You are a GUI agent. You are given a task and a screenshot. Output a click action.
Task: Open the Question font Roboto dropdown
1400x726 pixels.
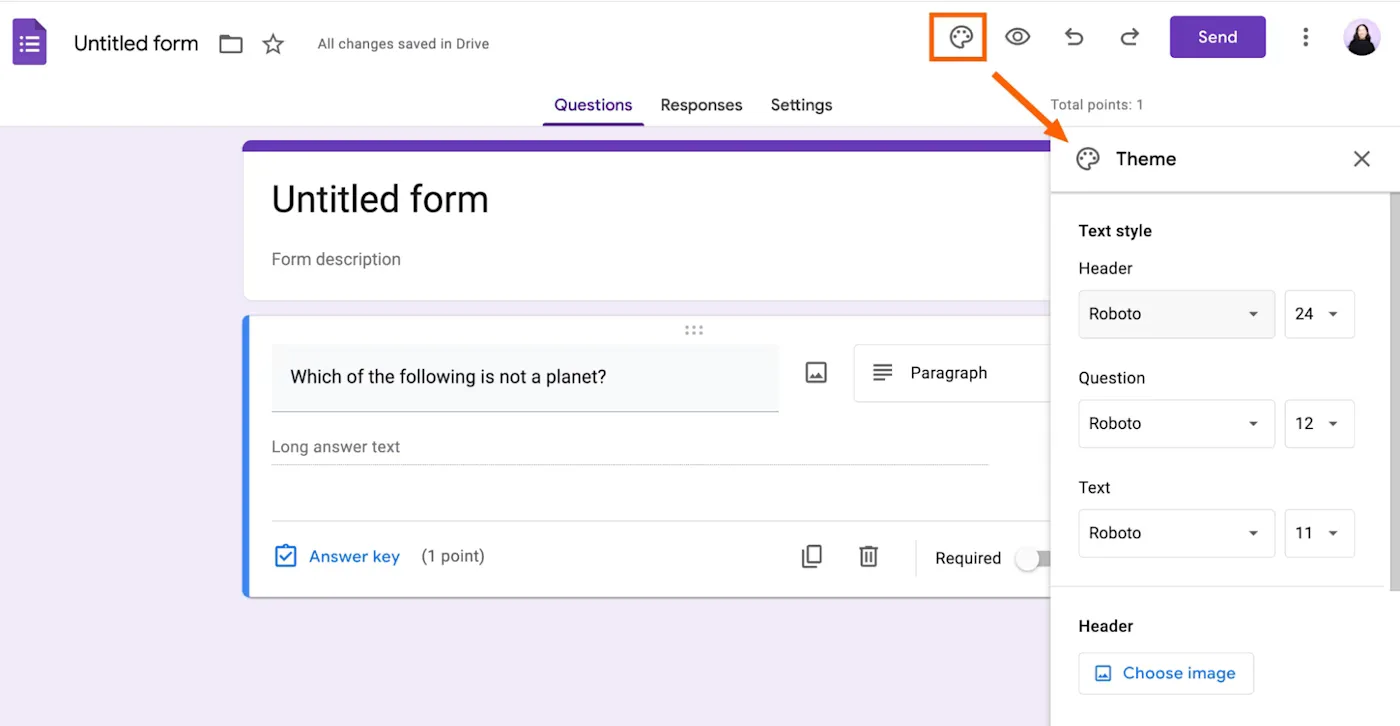1177,424
